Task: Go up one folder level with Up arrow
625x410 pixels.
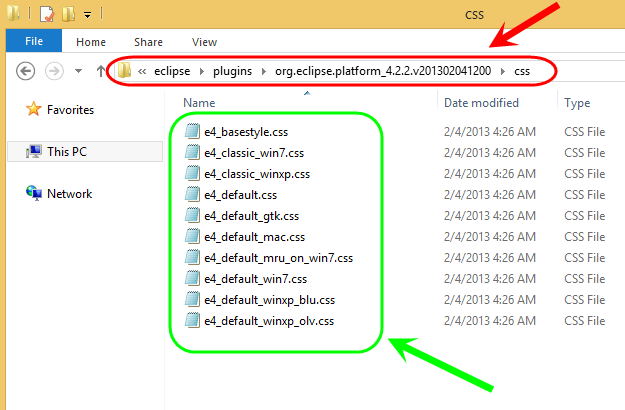Action: click(x=101, y=71)
